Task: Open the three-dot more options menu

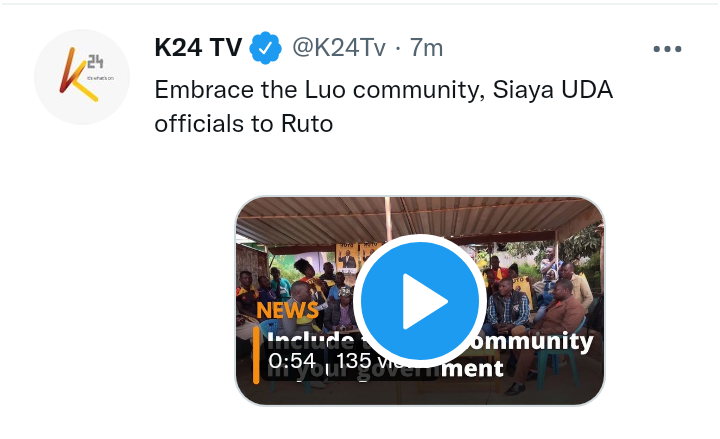Action: click(x=667, y=49)
